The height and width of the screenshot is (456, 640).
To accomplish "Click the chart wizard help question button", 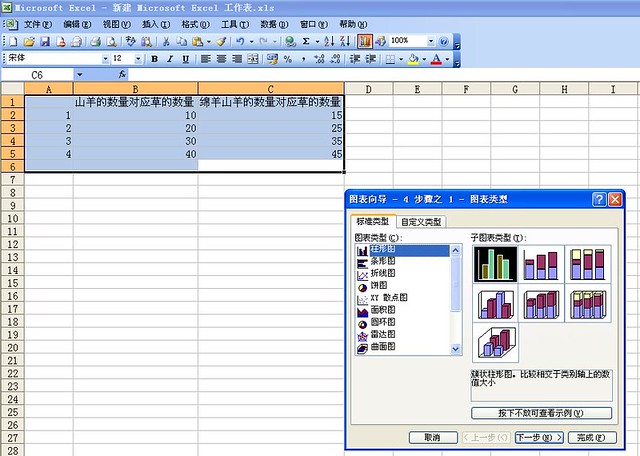I will point(599,199).
